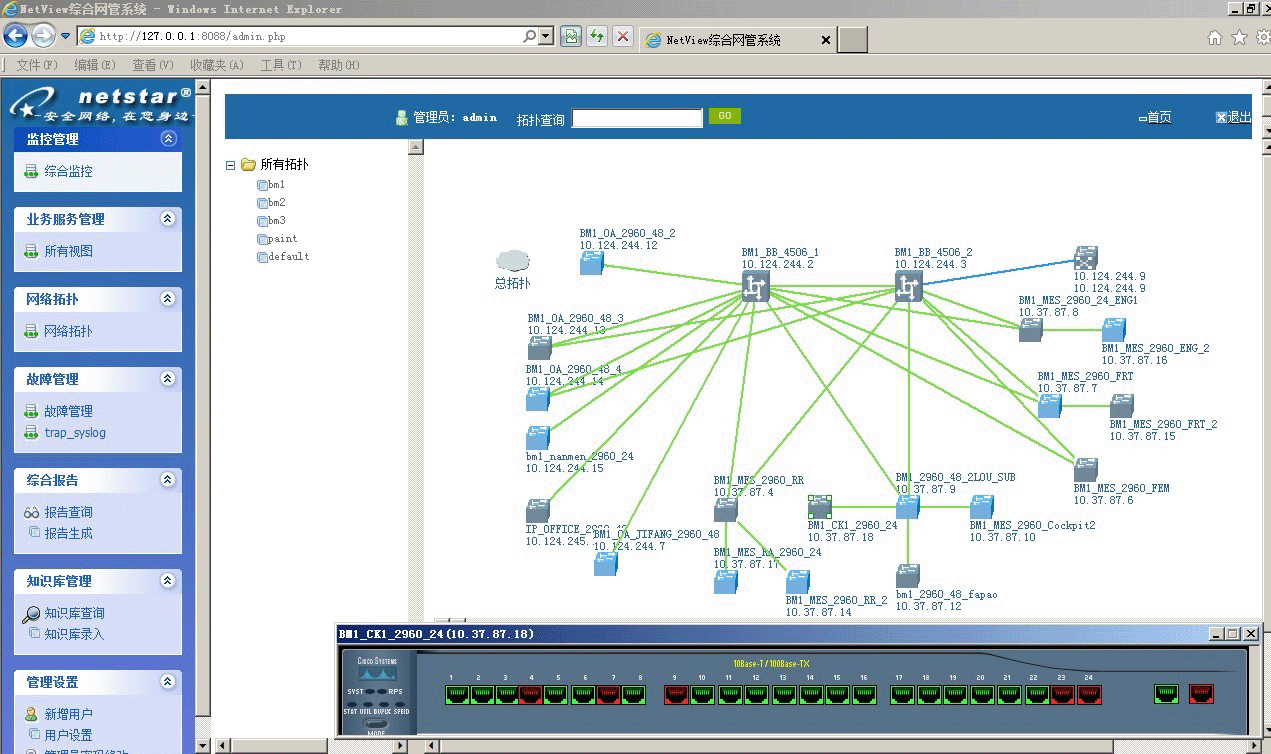
Task: Select the BM1_MES_2960_FRT switch icon
Action: coord(1049,405)
